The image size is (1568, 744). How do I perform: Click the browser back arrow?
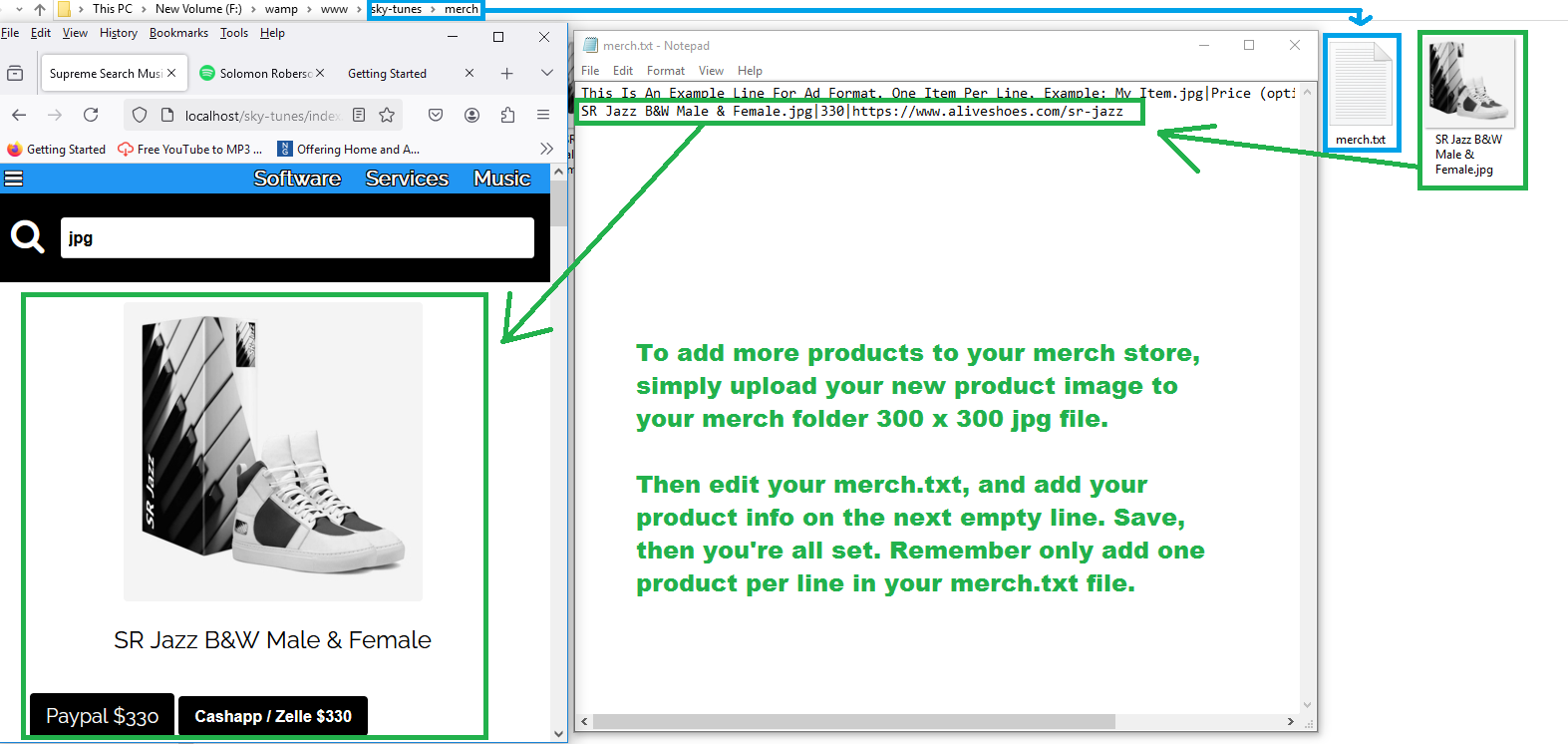(19, 115)
